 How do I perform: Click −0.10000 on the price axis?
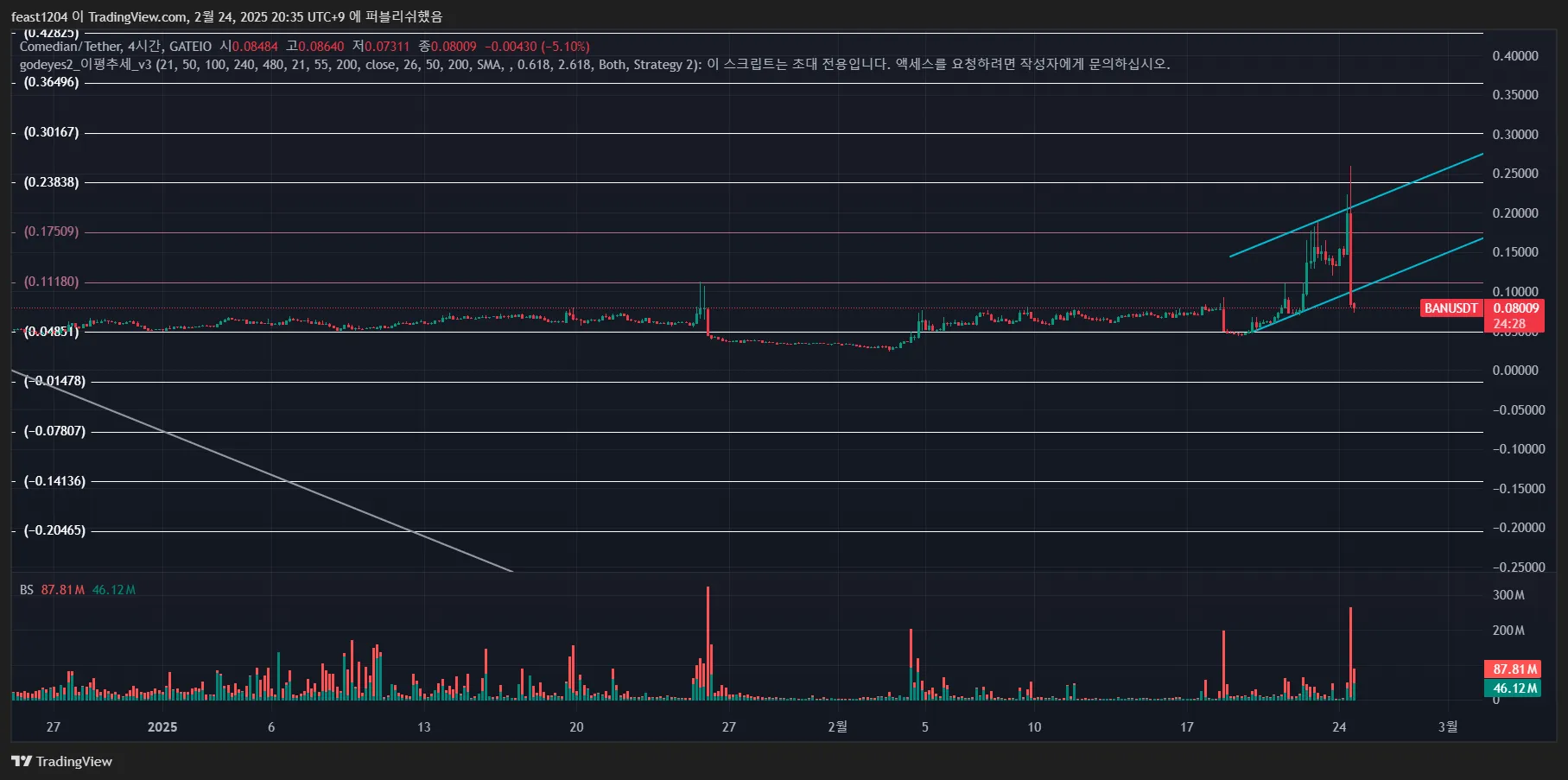[1519, 449]
